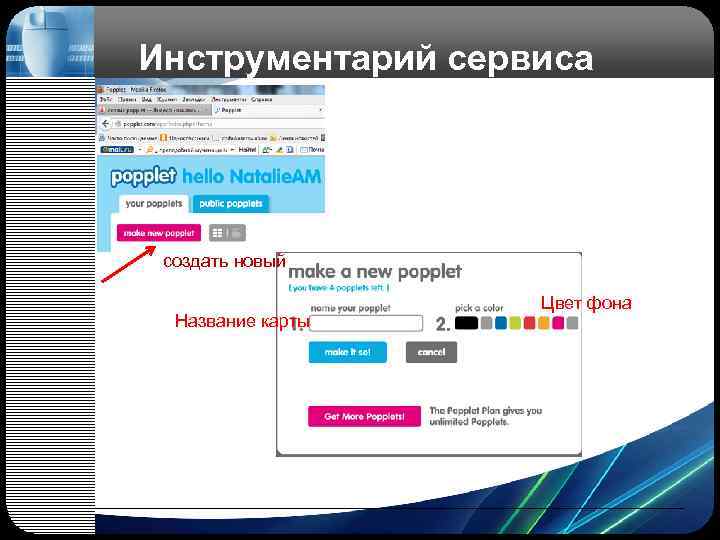Pick the orange color swatch
This screenshot has width=720, height=540.
(544, 323)
